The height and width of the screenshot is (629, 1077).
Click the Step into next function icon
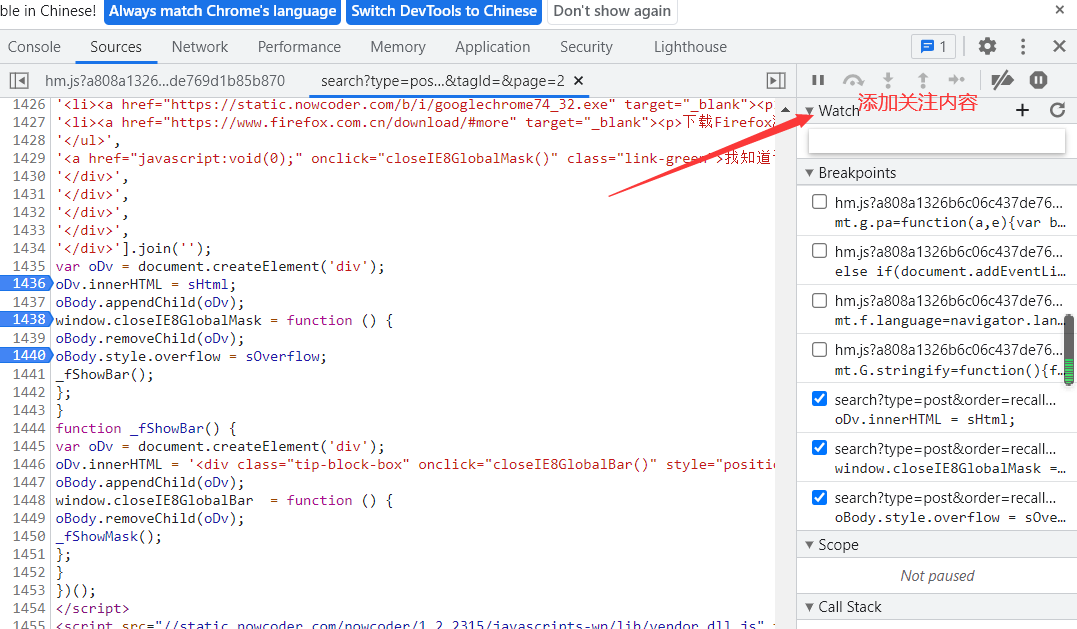coord(888,80)
